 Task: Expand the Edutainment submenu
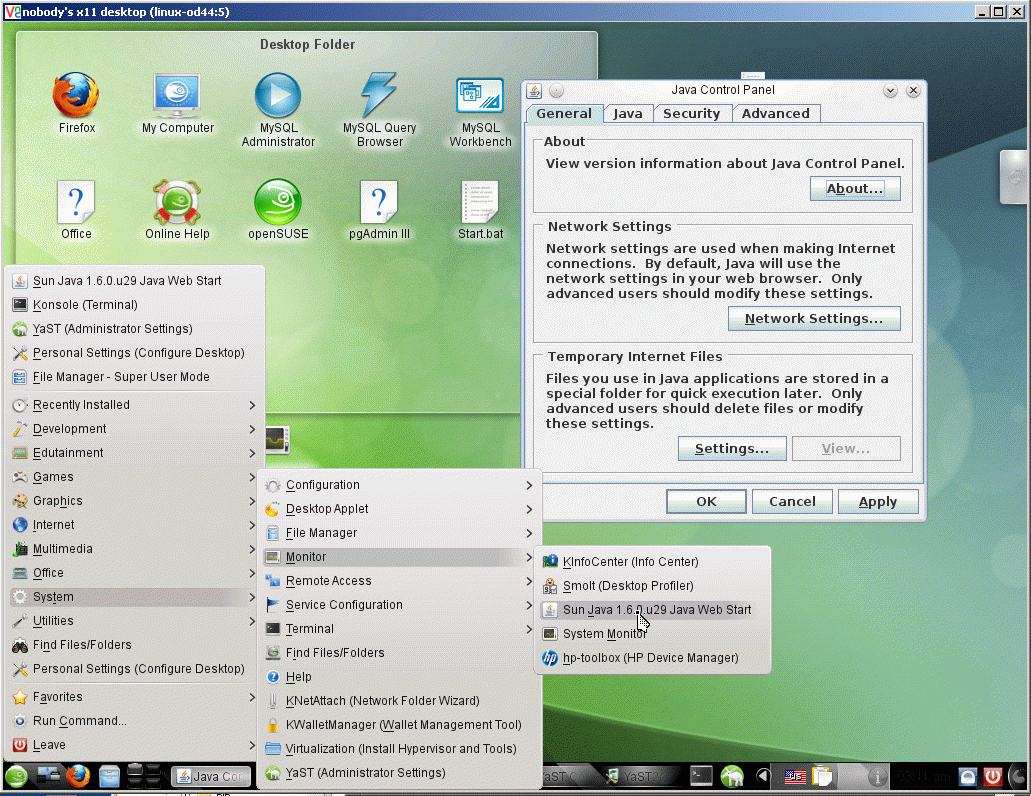click(x=134, y=453)
